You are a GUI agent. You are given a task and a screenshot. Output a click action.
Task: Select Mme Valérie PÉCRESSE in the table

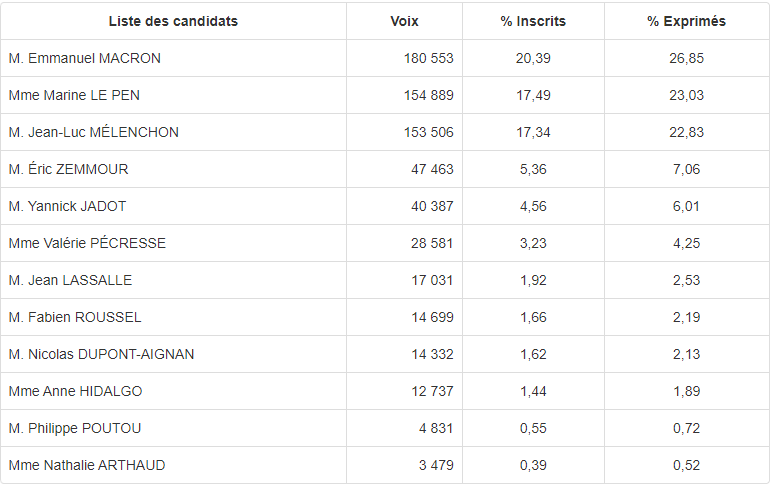tap(87, 243)
